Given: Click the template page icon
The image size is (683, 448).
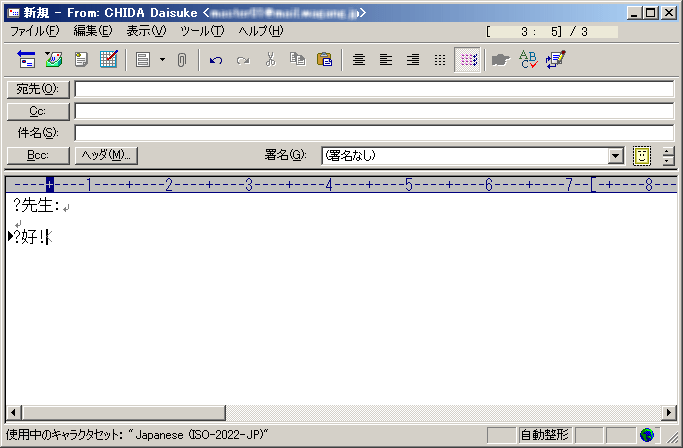Looking at the screenshot, I should [143, 60].
